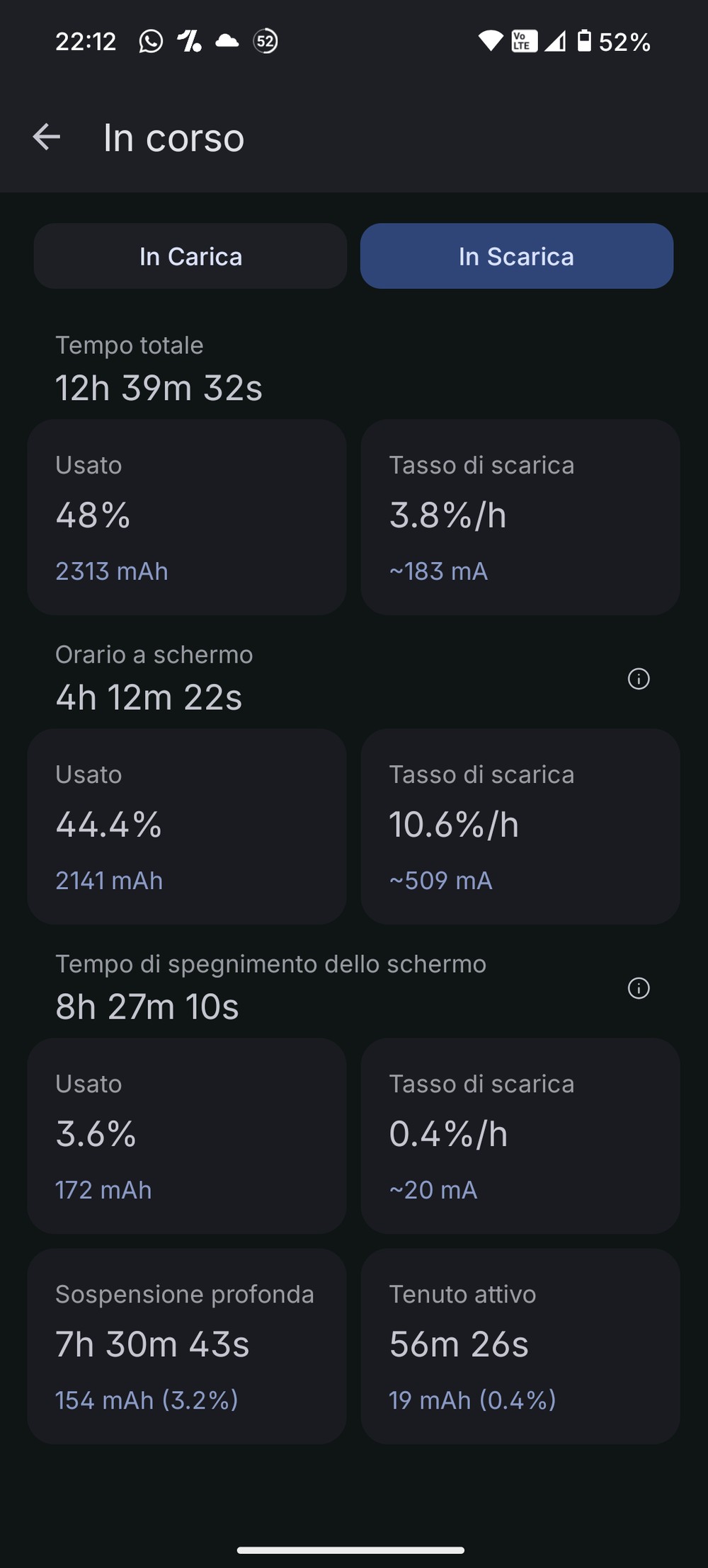This screenshot has width=708, height=1568.
Task: Tap the 0.4%/h discharge rate card
Action: pyautogui.click(x=520, y=1136)
